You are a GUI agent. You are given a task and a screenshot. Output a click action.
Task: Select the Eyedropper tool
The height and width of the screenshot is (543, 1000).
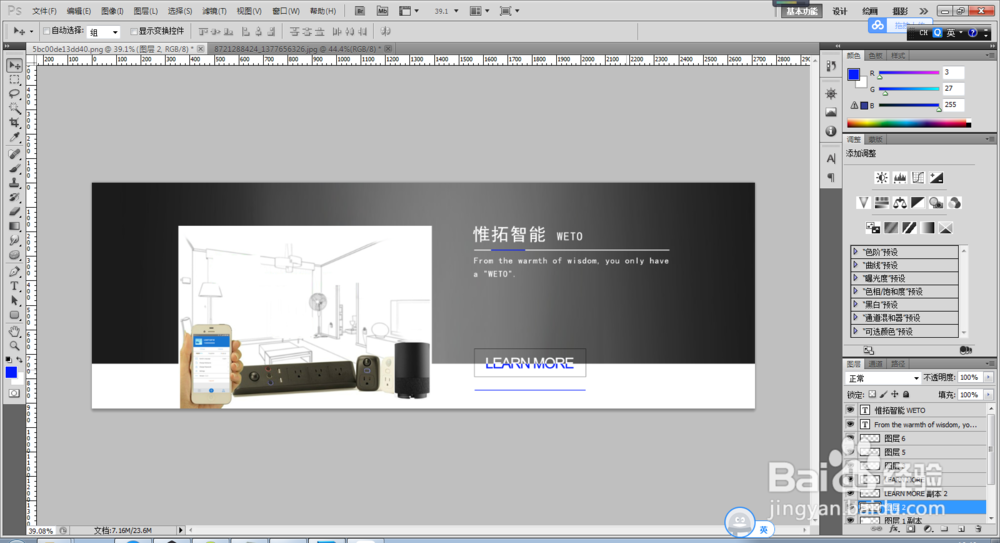tap(14, 137)
